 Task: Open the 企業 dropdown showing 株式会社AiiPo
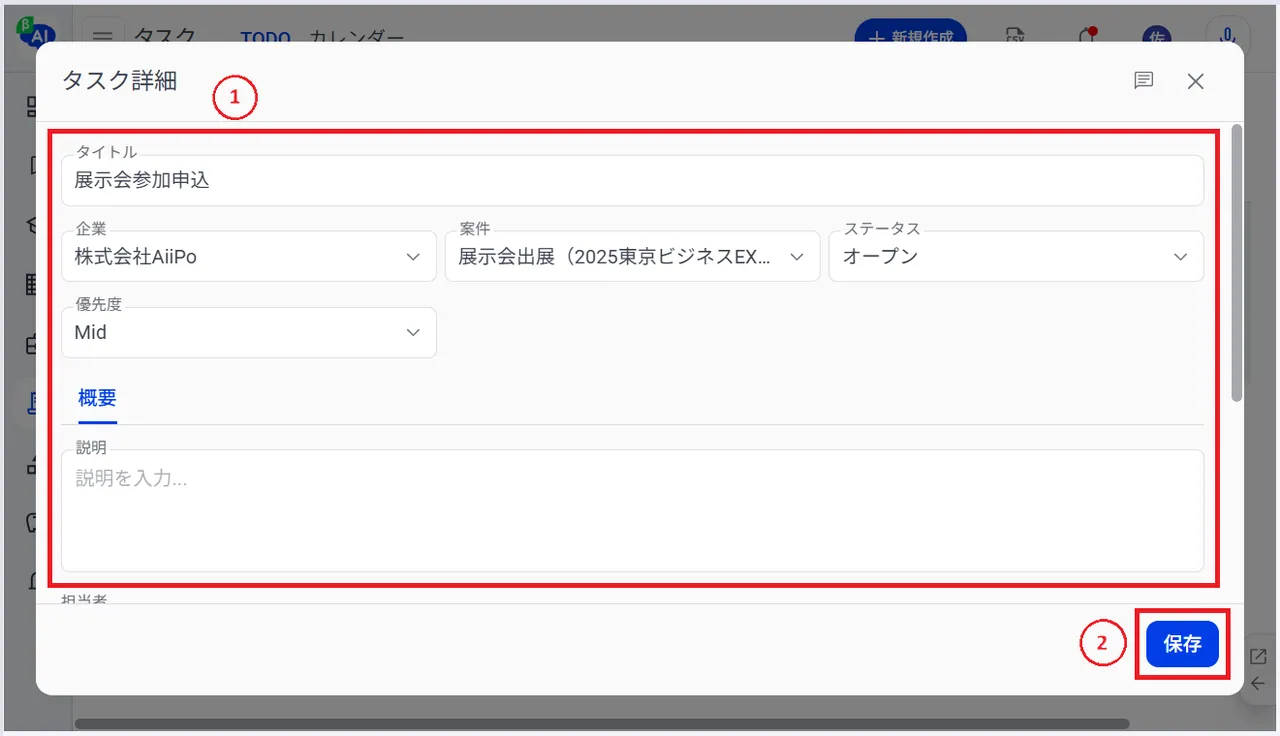pos(249,257)
